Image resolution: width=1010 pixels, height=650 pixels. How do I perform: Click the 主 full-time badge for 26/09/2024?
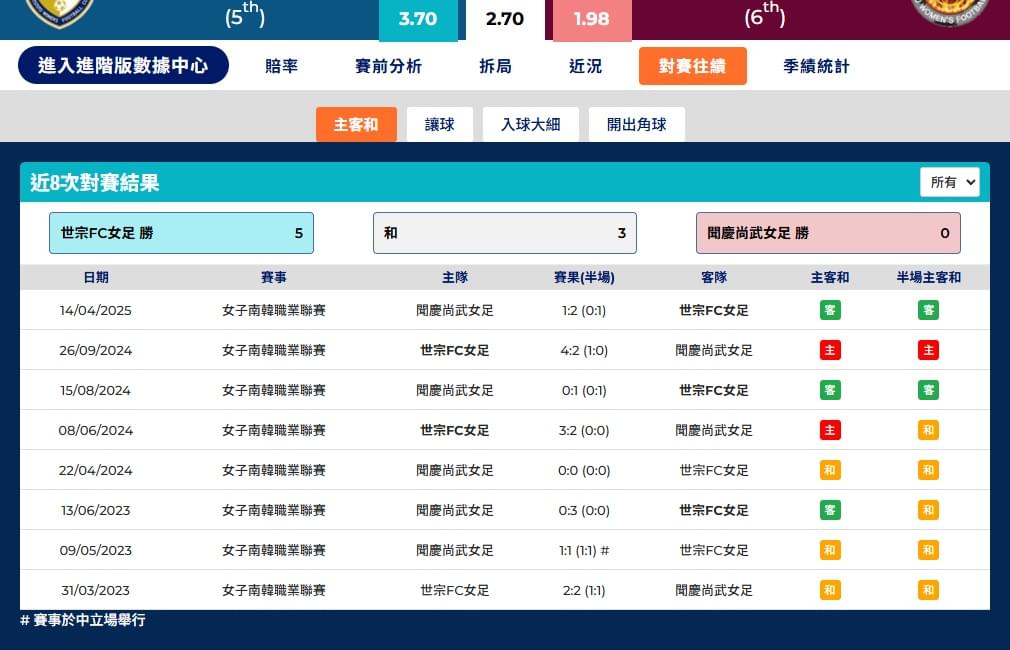pyautogui.click(x=830, y=350)
